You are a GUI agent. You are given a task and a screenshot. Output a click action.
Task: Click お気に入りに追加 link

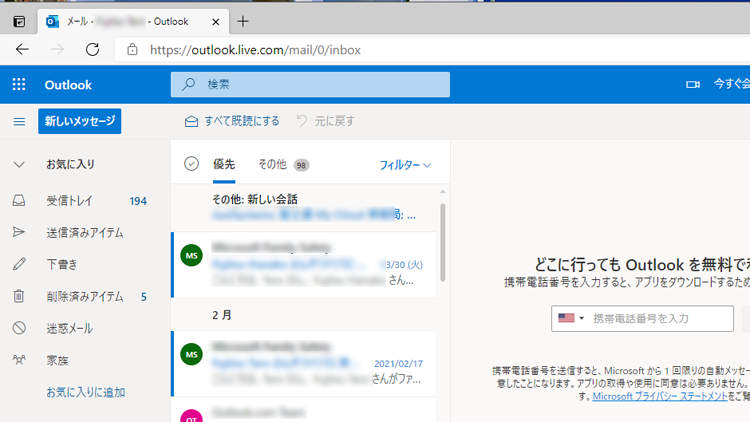(x=86, y=392)
